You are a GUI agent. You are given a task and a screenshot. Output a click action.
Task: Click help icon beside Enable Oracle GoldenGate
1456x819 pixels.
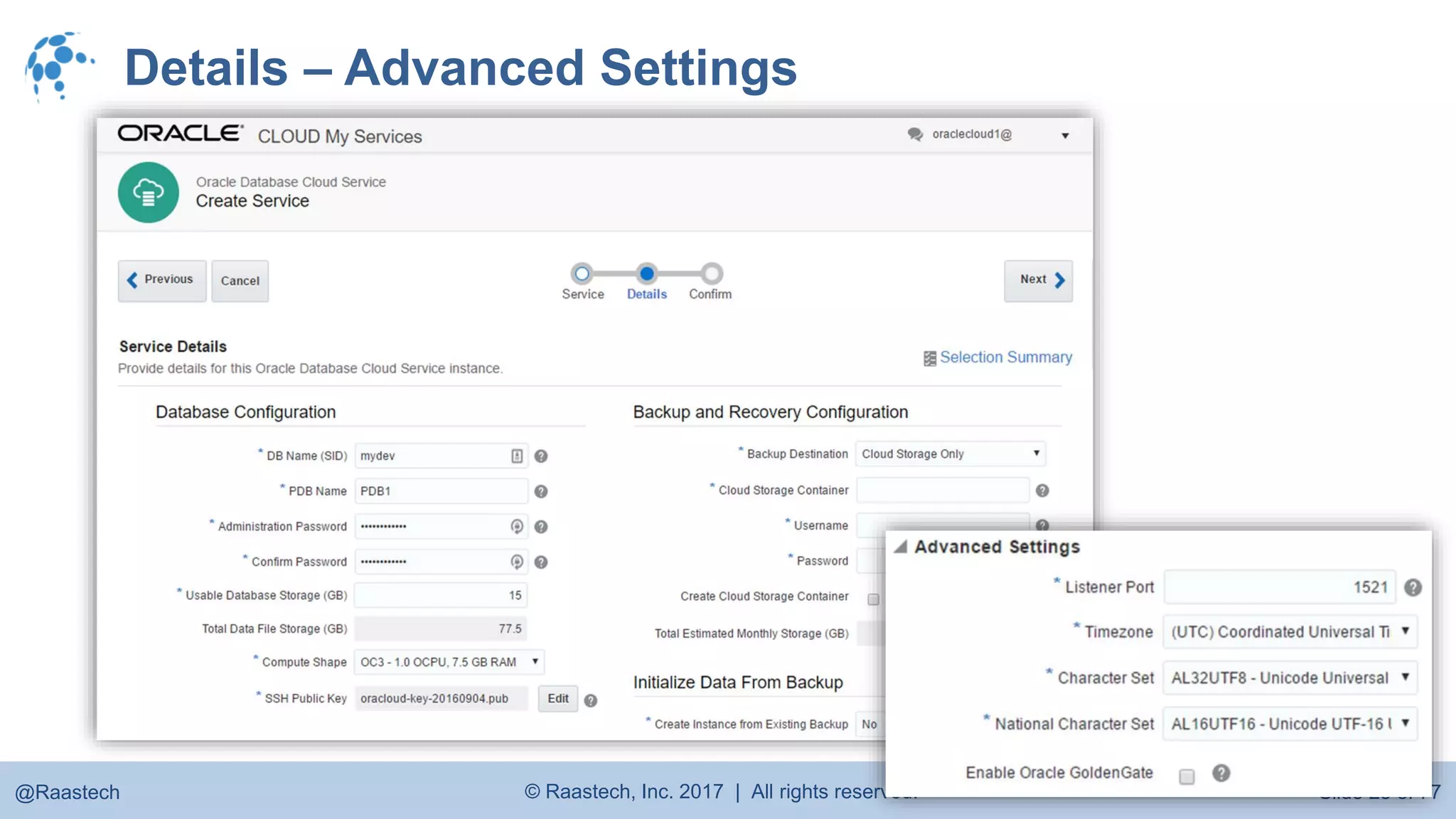(1221, 773)
